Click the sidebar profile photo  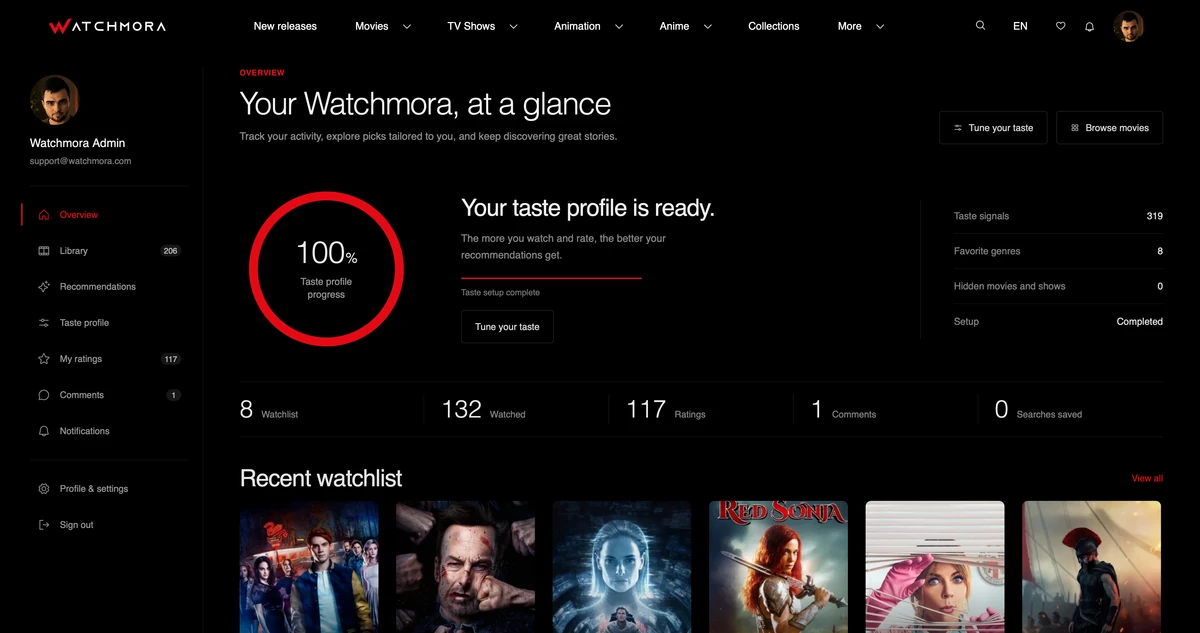point(54,100)
